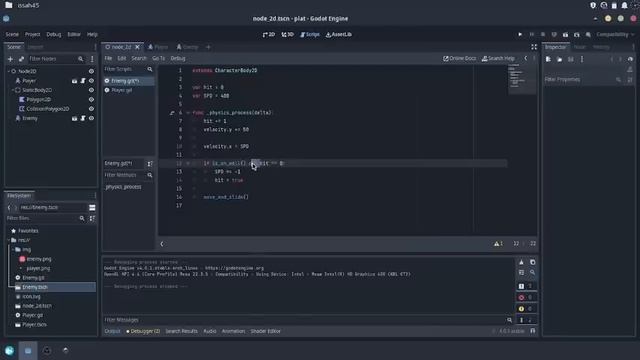Go to previous edited document arrow
This screenshot has height=360, width=640.
526,58
